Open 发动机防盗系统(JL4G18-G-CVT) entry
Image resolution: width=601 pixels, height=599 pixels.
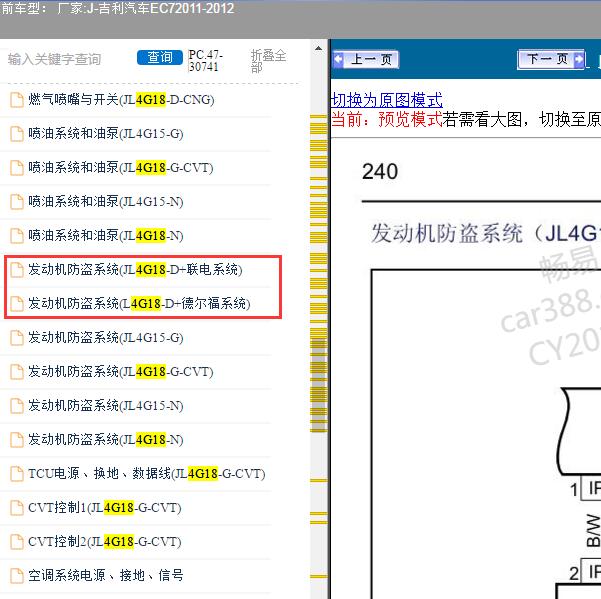pyautogui.click(x=121, y=372)
